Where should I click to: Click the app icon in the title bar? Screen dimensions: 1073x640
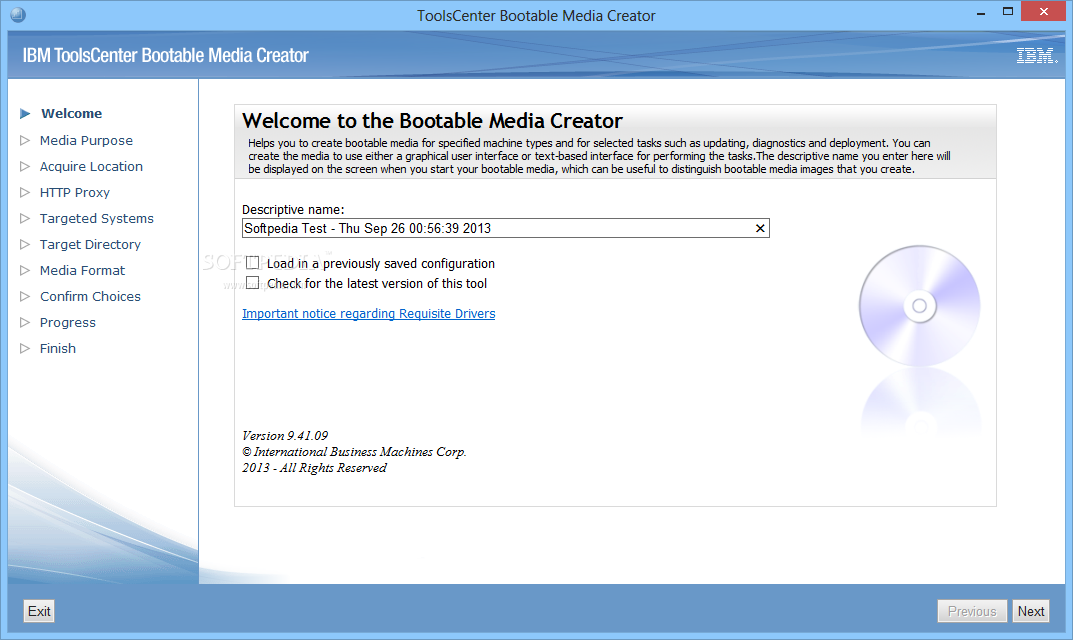18,14
